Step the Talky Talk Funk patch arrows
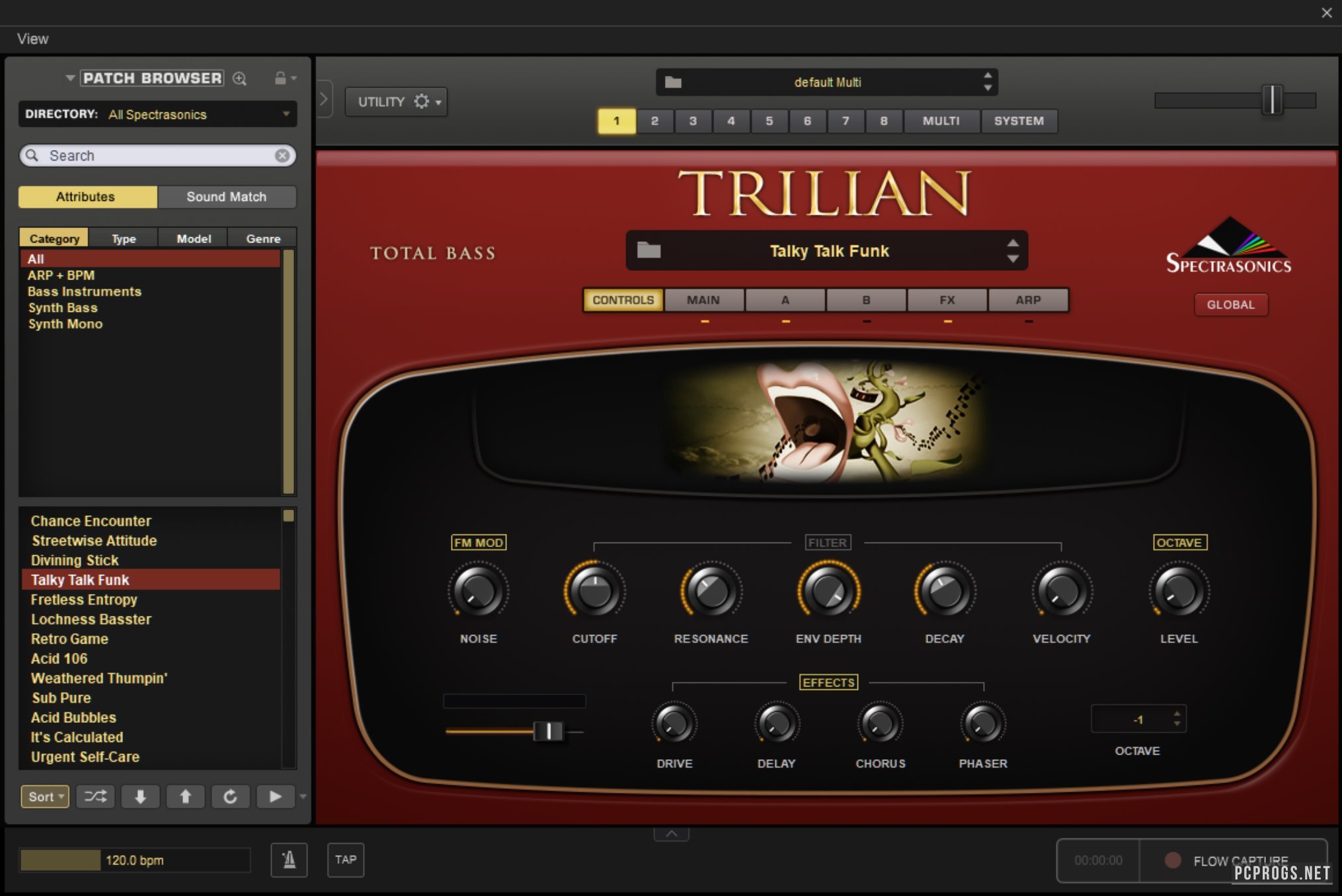The width and height of the screenshot is (1342, 896). pos(1013,250)
